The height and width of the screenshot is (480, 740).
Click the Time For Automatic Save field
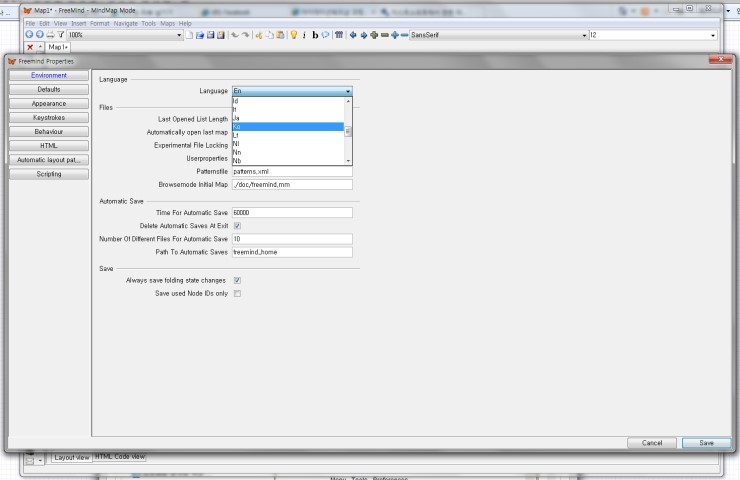pos(292,212)
